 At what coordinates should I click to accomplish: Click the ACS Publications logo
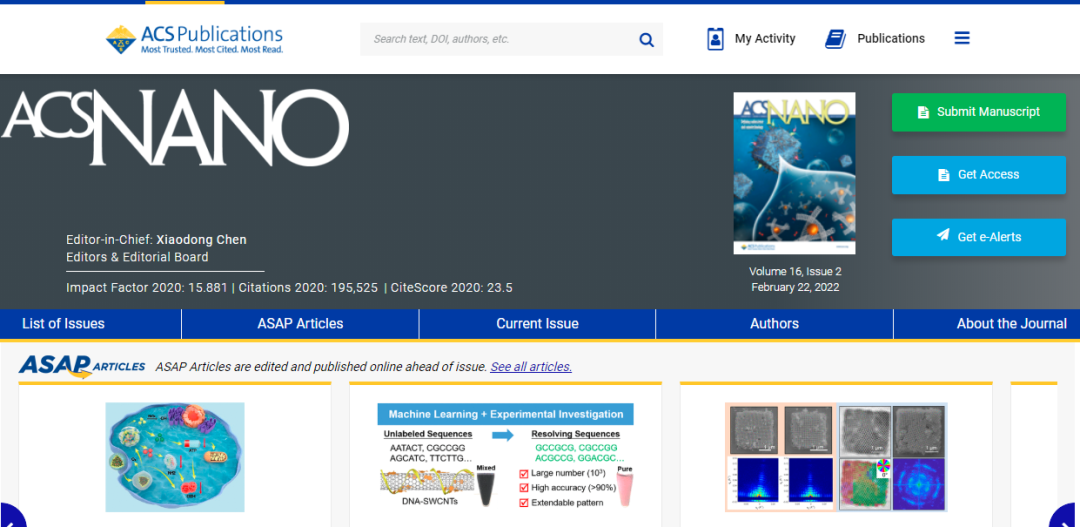(195, 39)
